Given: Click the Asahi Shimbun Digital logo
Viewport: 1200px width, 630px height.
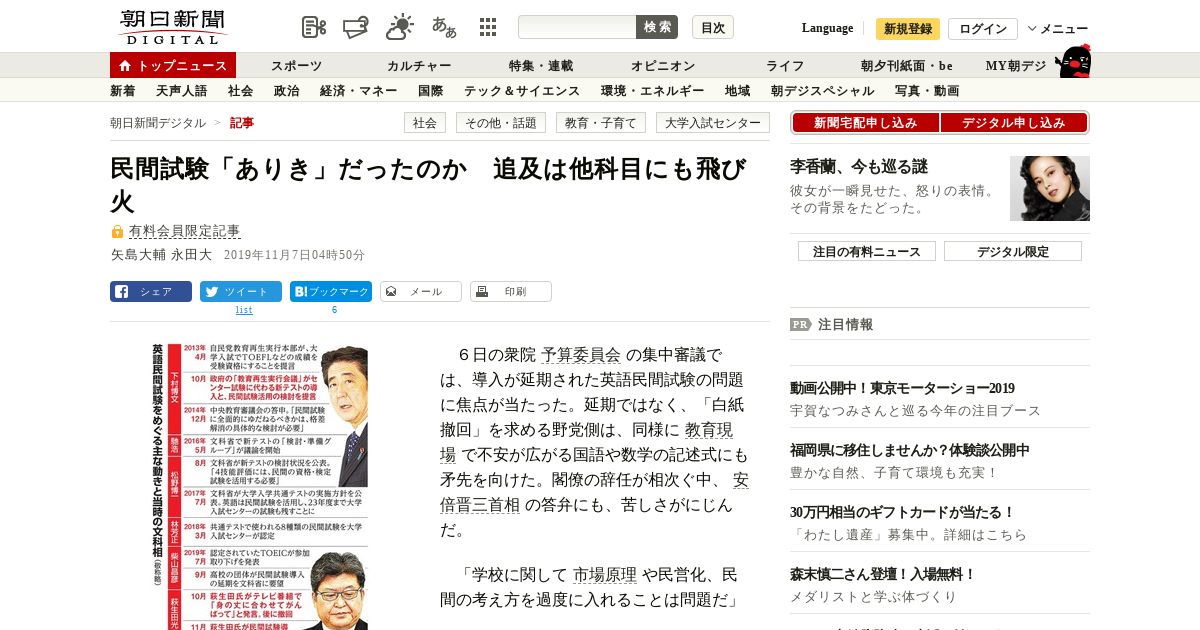Looking at the screenshot, I should tap(172, 27).
